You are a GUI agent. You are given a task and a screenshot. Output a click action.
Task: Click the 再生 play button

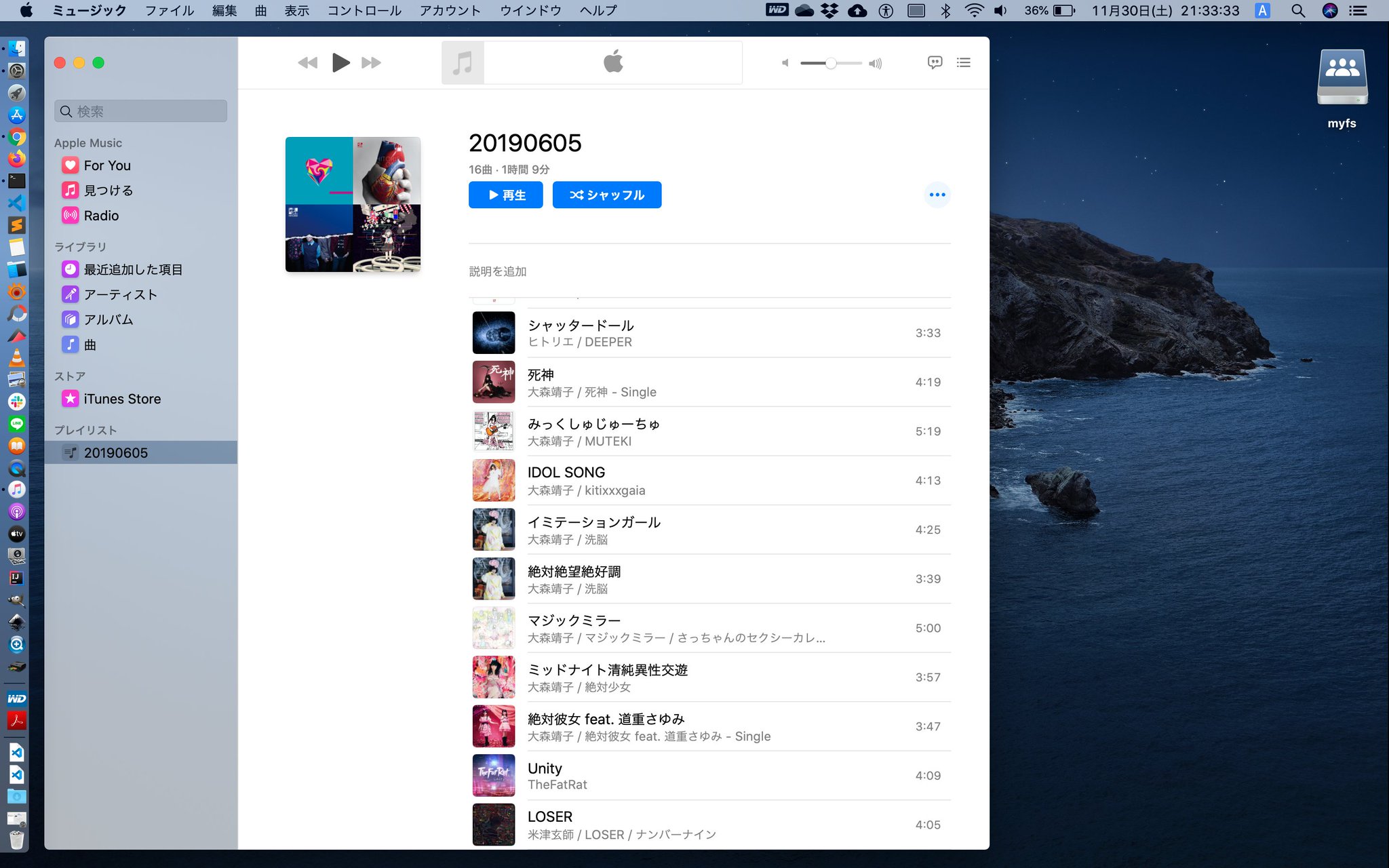(x=505, y=195)
